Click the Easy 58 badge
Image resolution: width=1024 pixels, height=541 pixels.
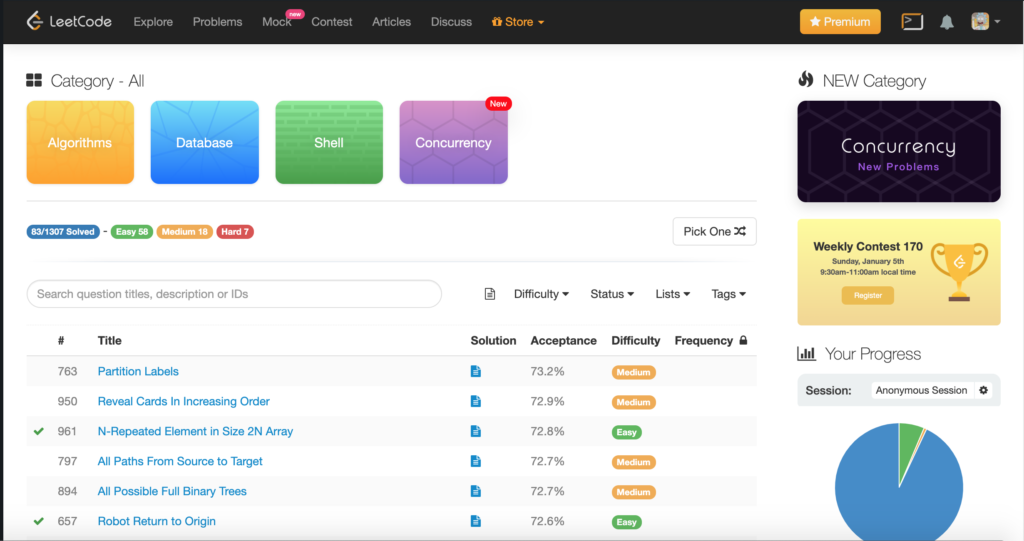point(131,231)
